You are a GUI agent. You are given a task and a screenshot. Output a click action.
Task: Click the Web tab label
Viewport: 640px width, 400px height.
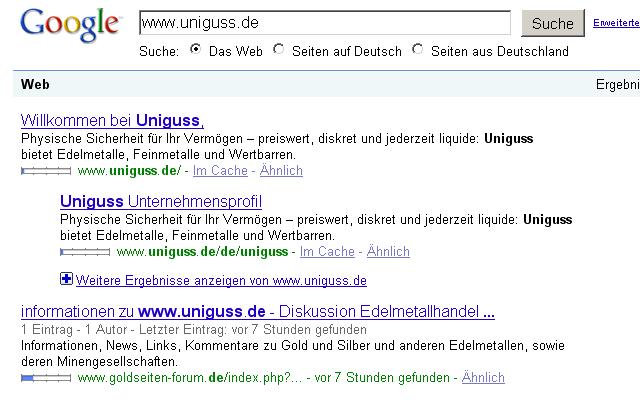(x=35, y=84)
